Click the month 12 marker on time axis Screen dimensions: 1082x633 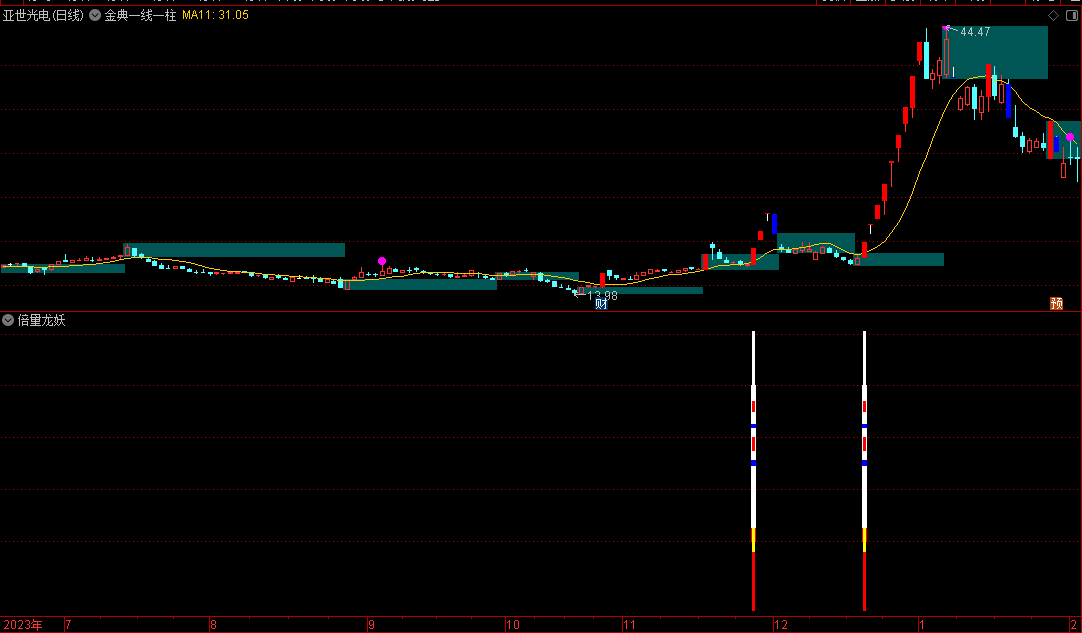(781, 625)
